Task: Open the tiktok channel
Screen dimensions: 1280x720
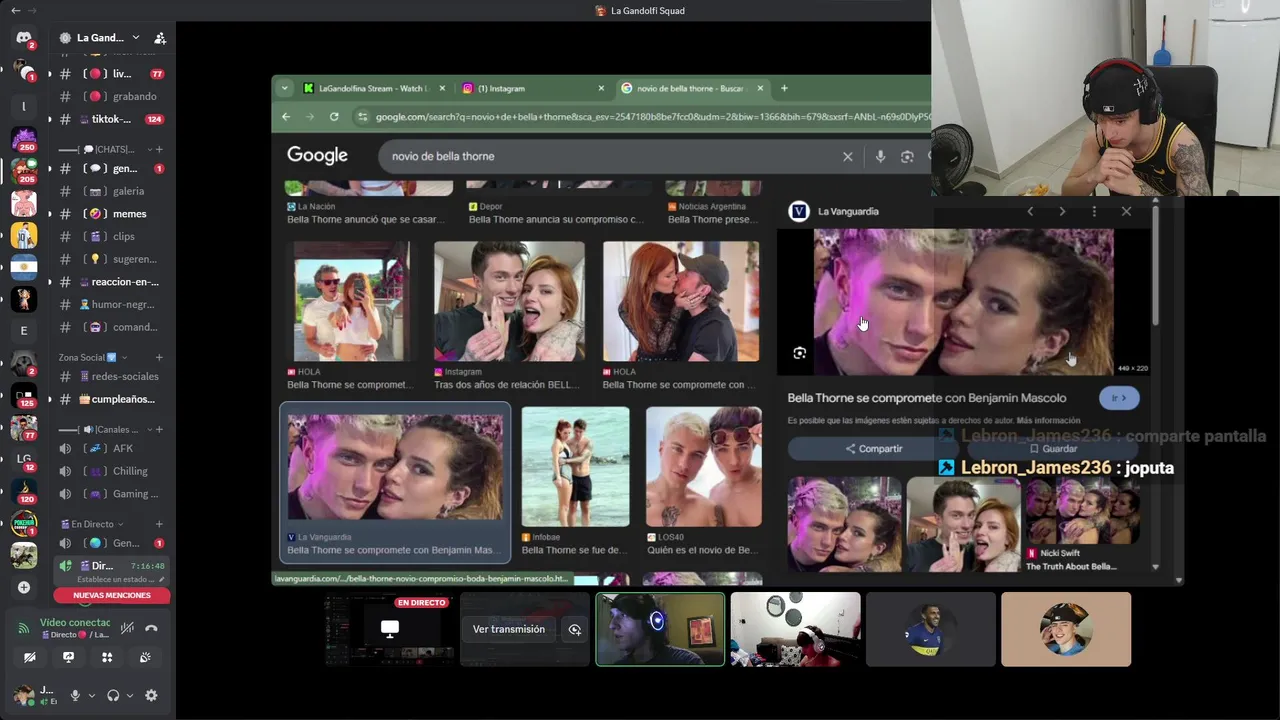Action: point(111,119)
